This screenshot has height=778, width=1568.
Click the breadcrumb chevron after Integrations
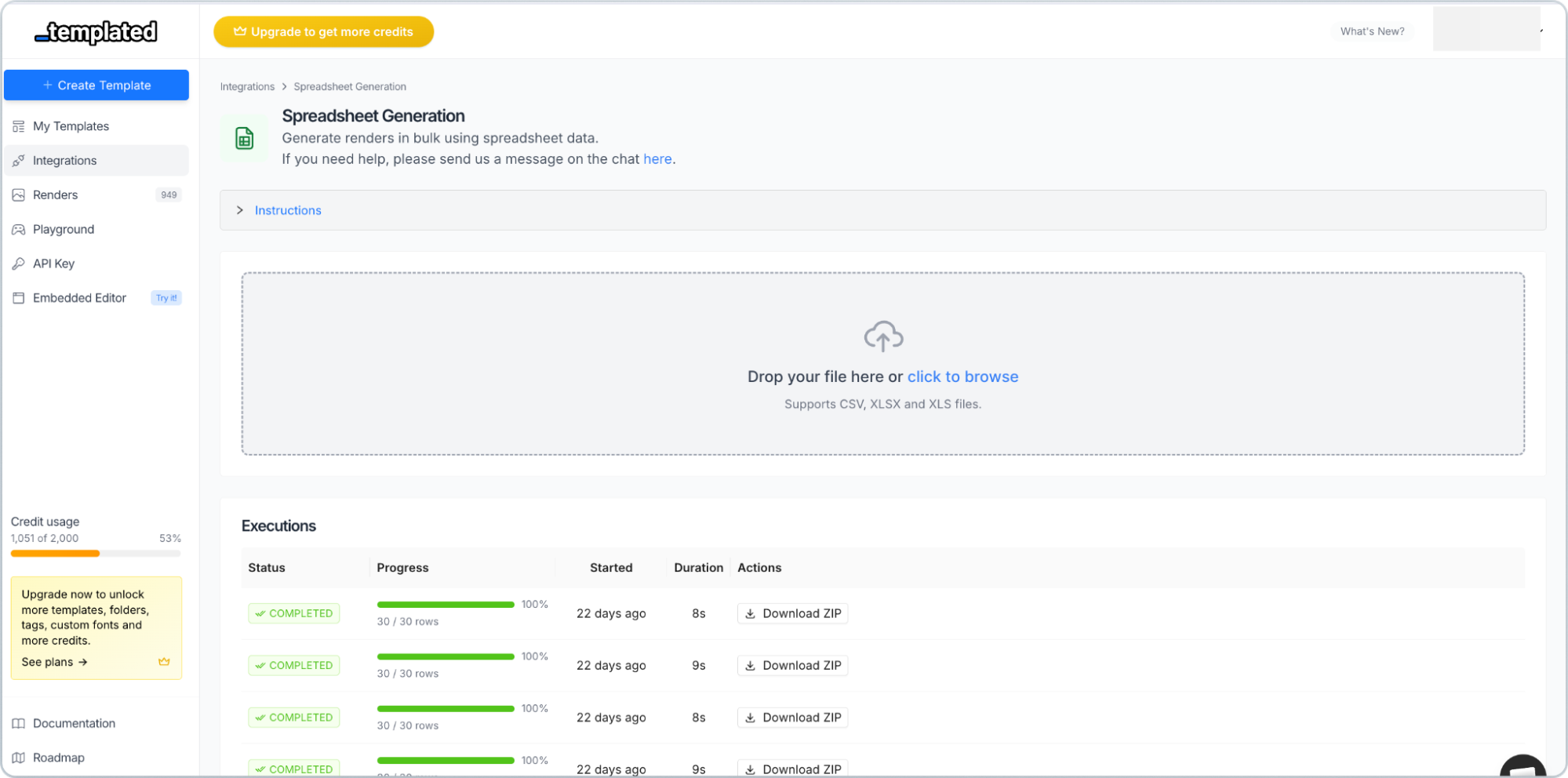pos(284,87)
